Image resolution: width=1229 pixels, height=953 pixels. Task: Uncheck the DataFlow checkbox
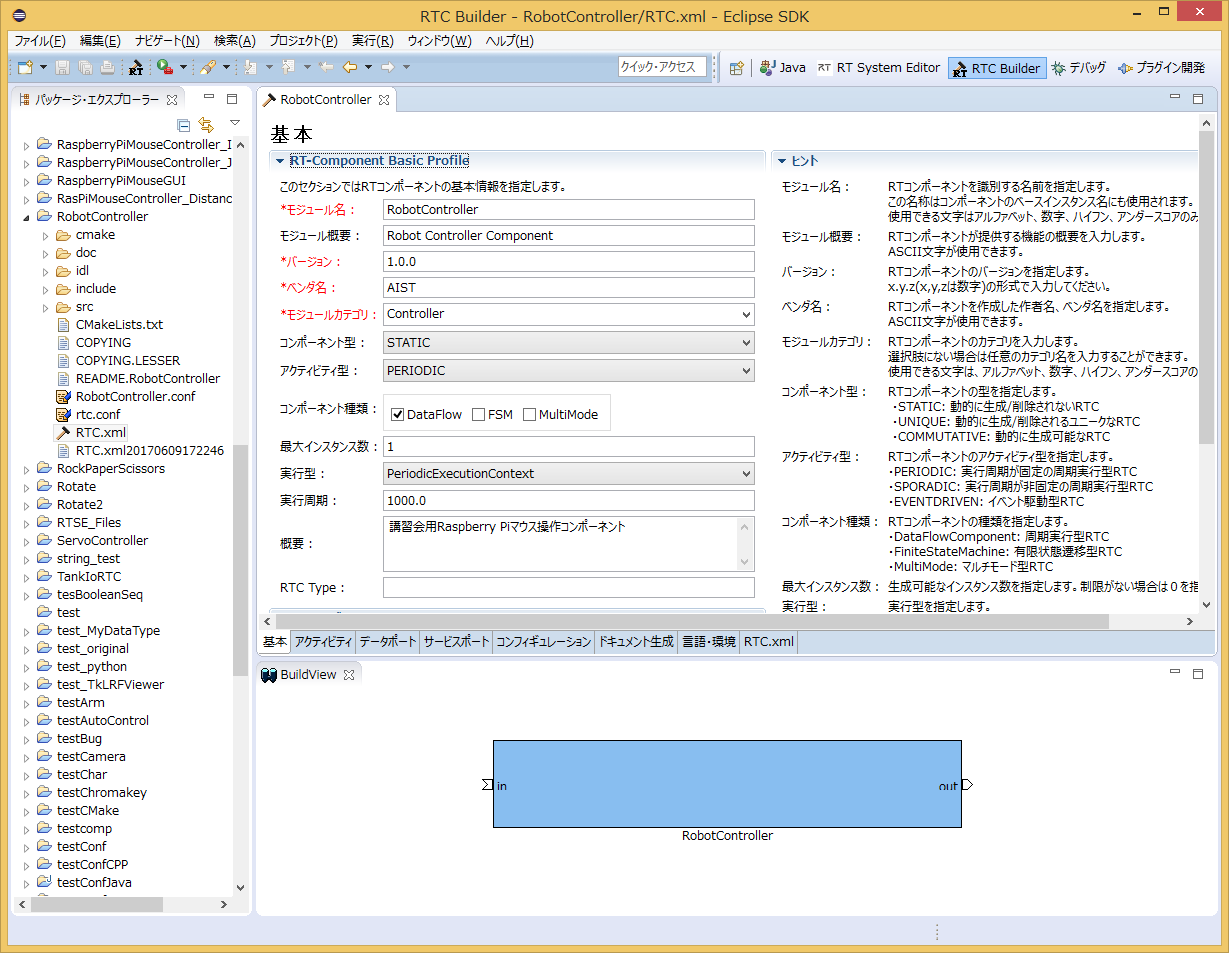397,415
